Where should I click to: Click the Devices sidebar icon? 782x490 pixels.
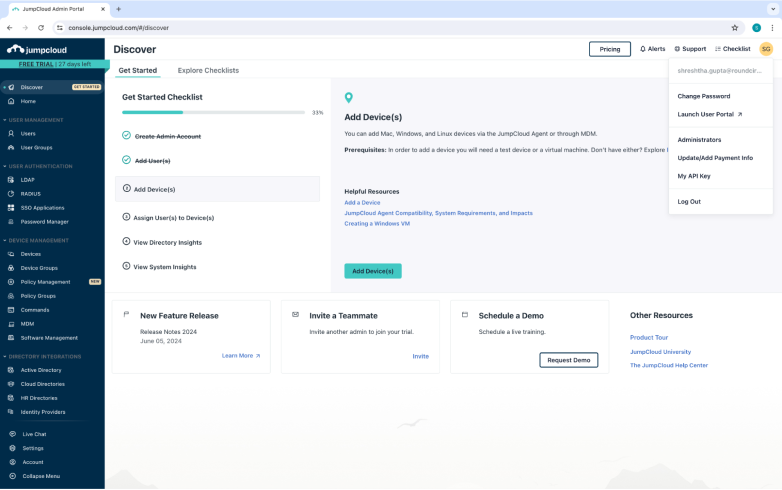click(x=11, y=254)
